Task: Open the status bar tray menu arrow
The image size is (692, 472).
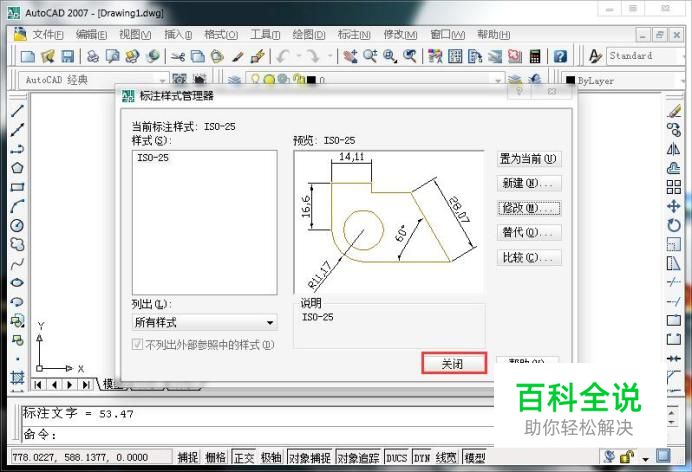Action: click(x=645, y=459)
